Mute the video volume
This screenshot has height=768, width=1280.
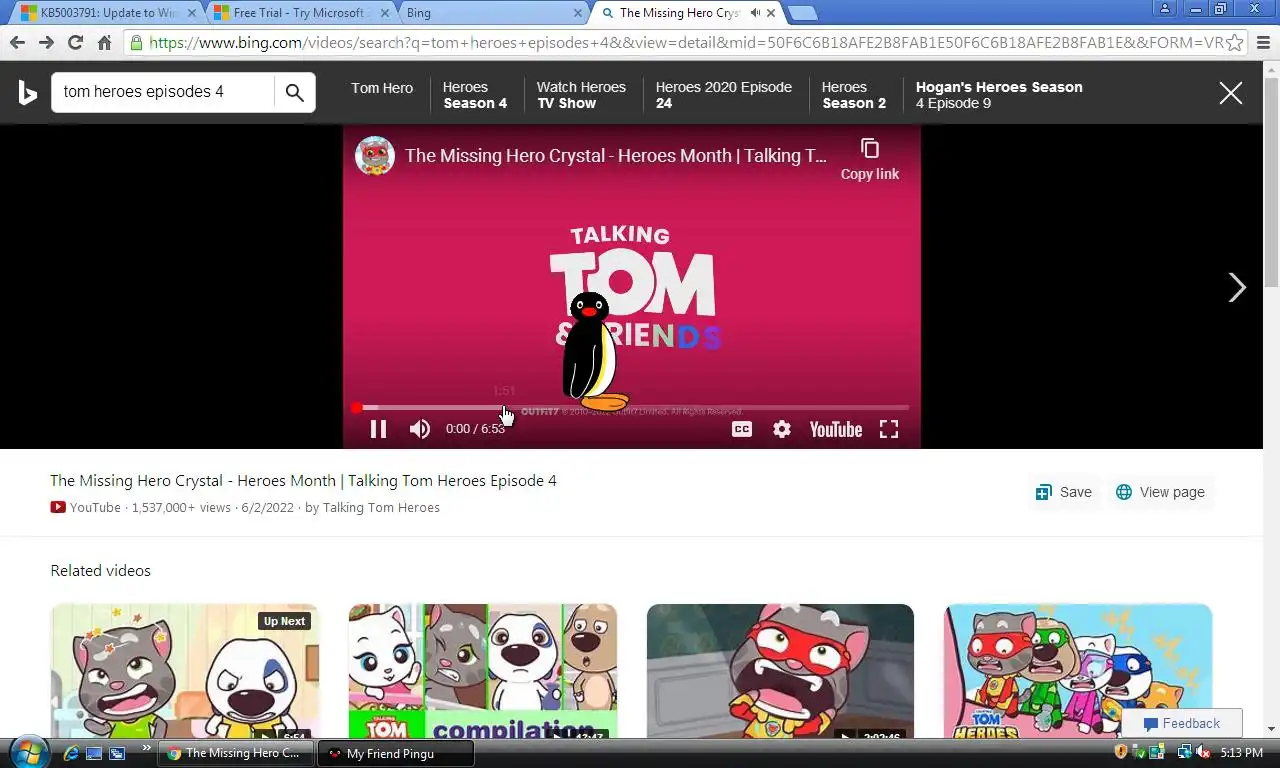click(x=420, y=429)
